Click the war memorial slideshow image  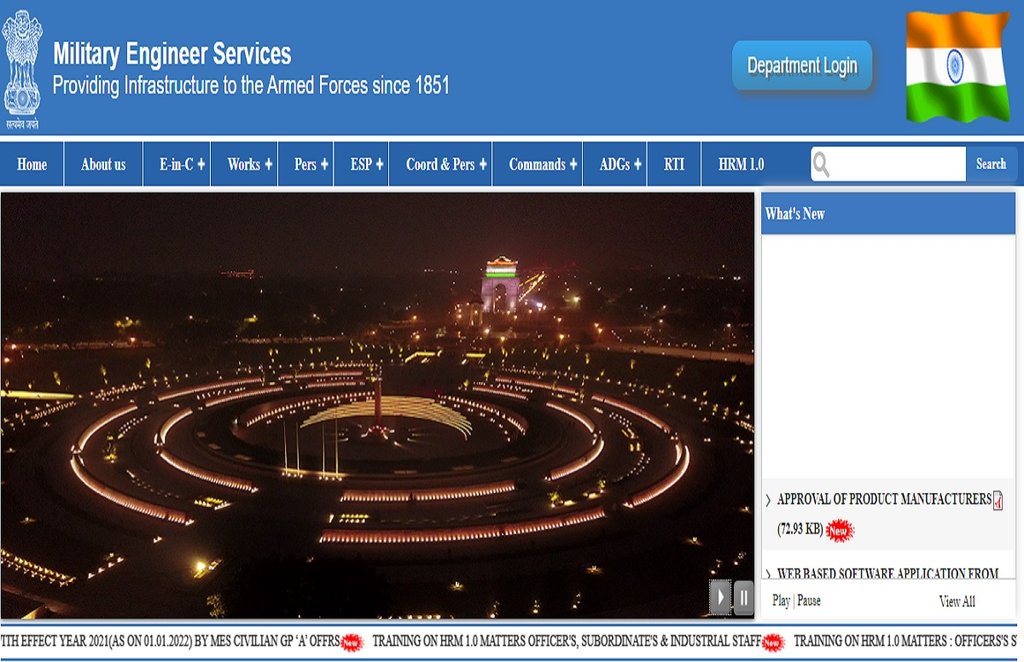(x=377, y=405)
